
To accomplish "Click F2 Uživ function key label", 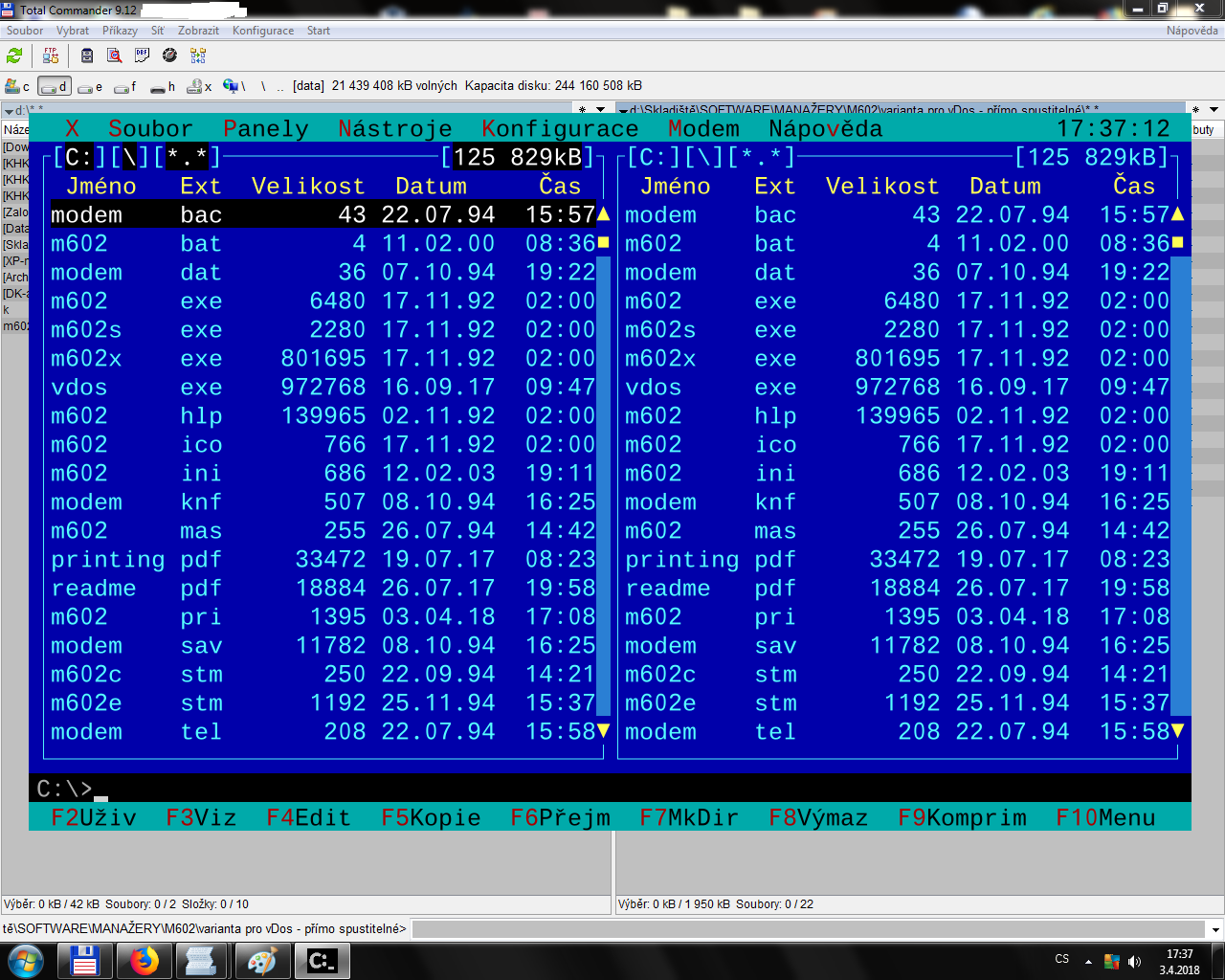I will (x=94, y=817).
